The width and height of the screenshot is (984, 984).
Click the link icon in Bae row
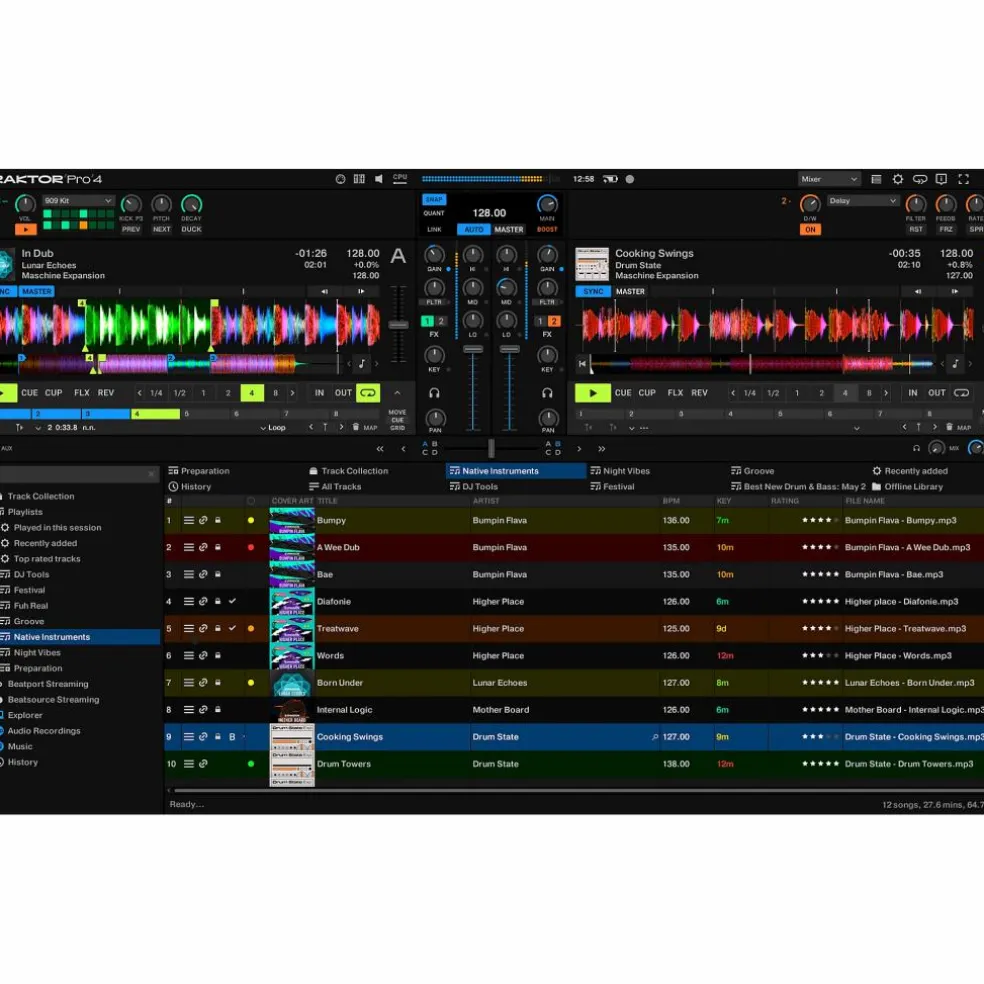click(203, 574)
